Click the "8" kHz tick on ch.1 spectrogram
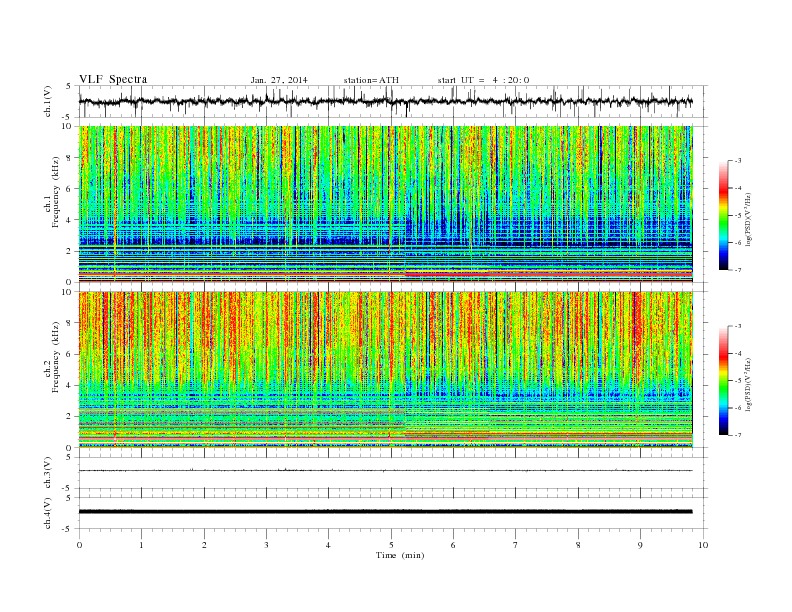 point(70,158)
